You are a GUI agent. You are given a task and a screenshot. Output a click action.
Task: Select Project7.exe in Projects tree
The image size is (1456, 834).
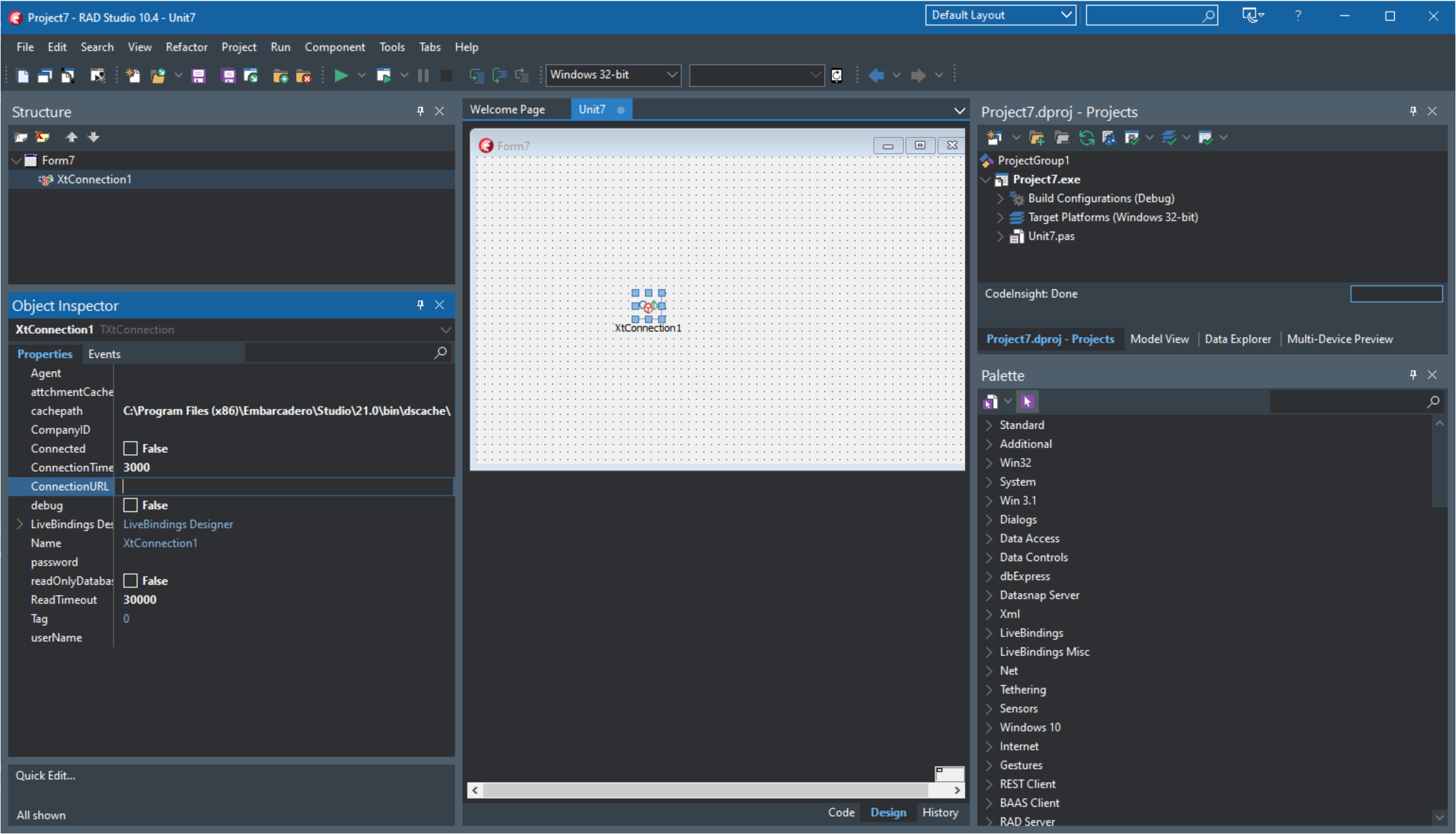point(1046,180)
